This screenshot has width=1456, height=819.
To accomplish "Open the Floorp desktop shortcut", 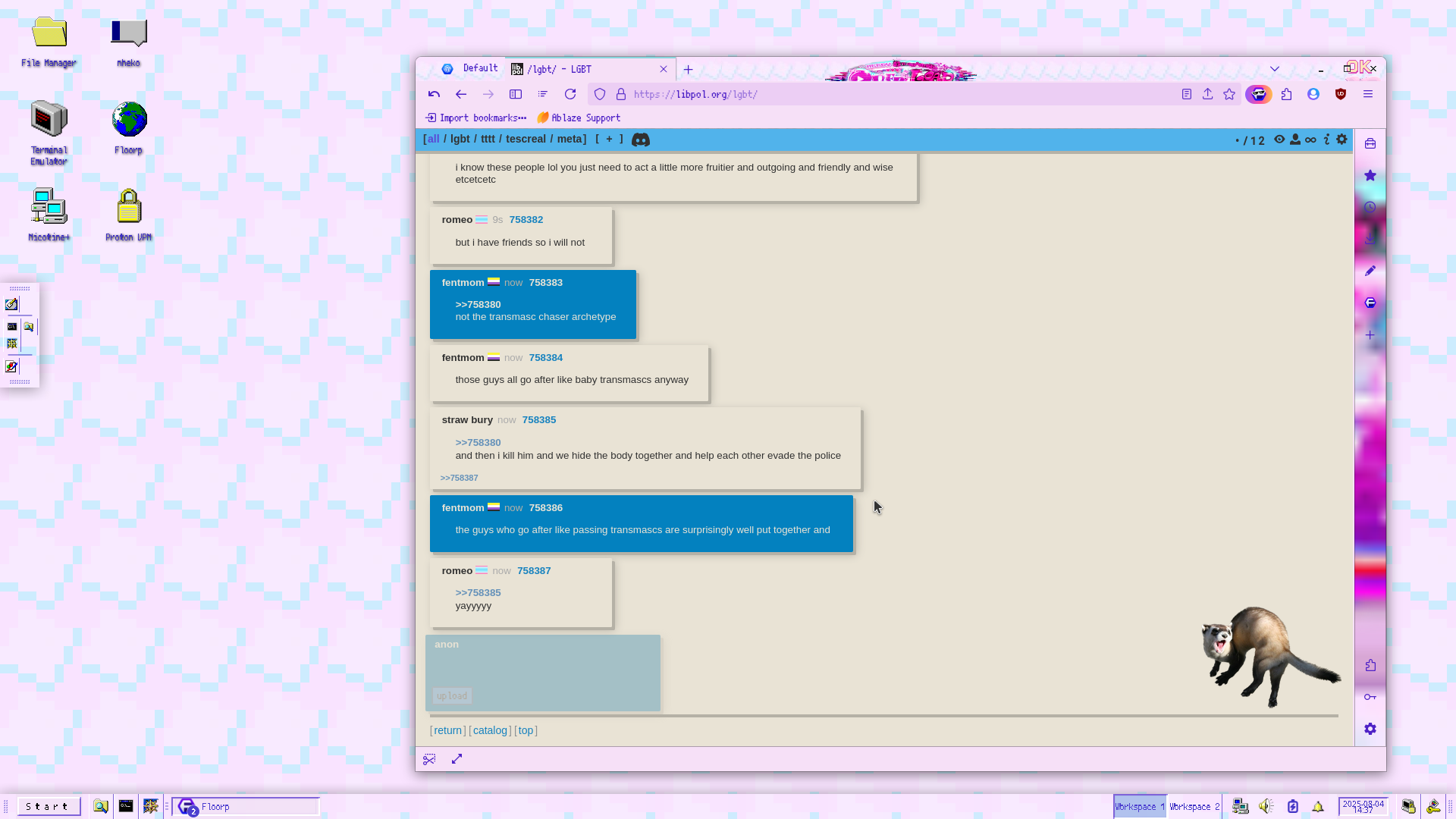I will (129, 127).
